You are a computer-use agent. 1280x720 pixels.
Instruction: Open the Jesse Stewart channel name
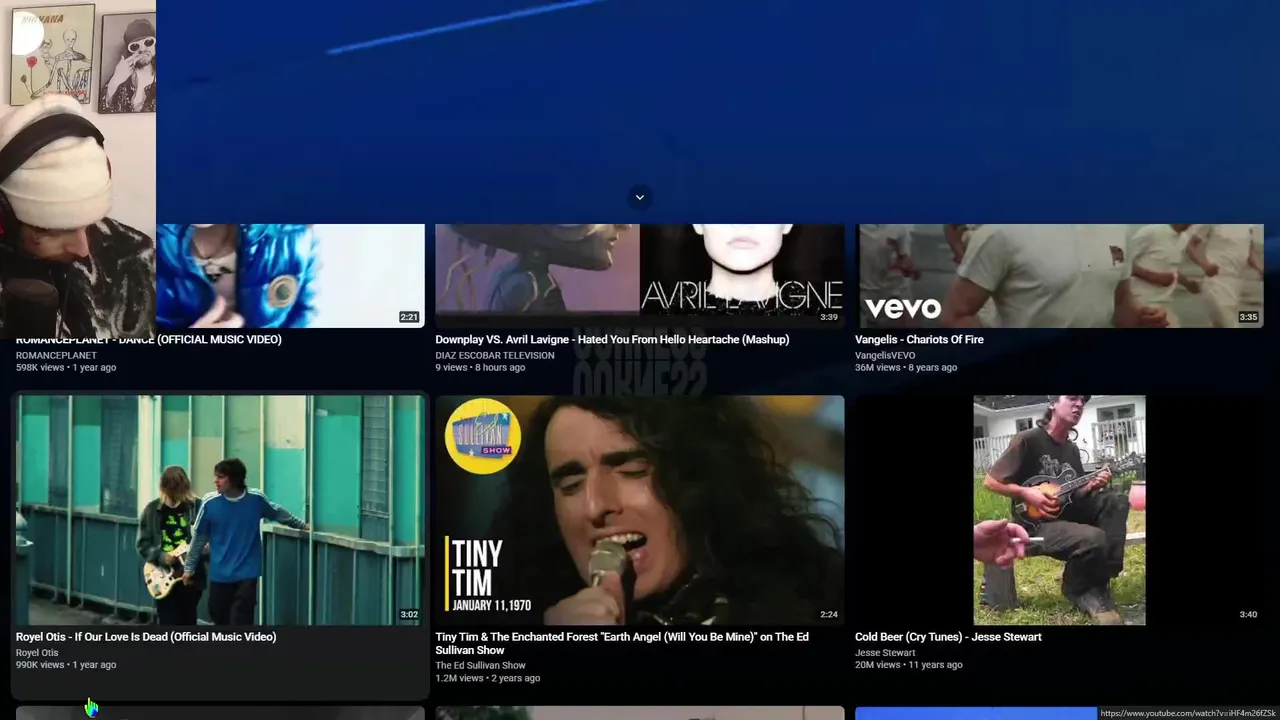(x=885, y=653)
